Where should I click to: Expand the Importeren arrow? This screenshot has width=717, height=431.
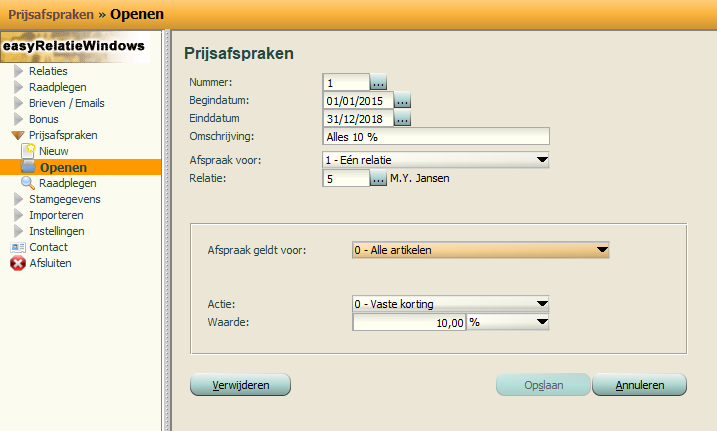point(18,215)
